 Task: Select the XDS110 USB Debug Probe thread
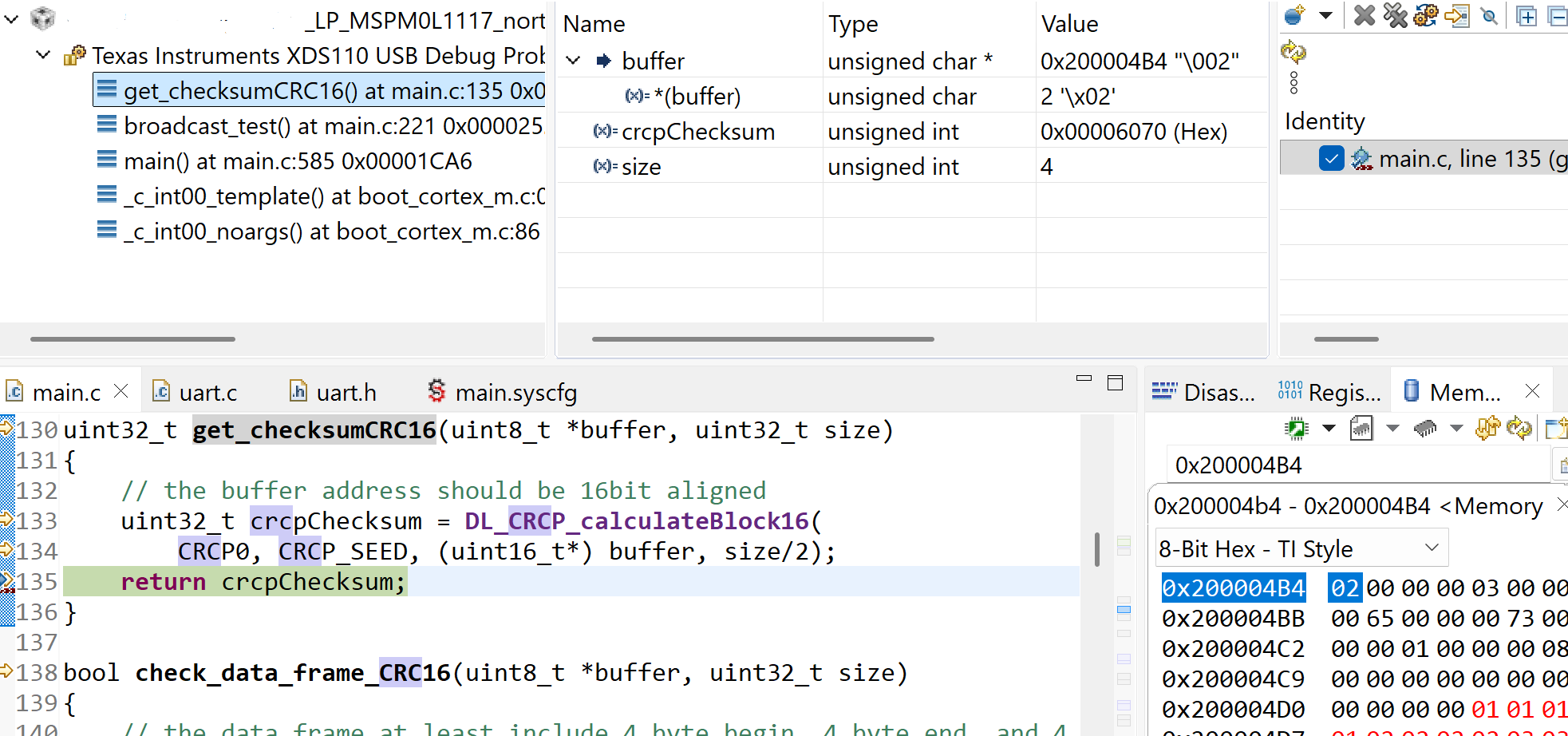point(318,55)
